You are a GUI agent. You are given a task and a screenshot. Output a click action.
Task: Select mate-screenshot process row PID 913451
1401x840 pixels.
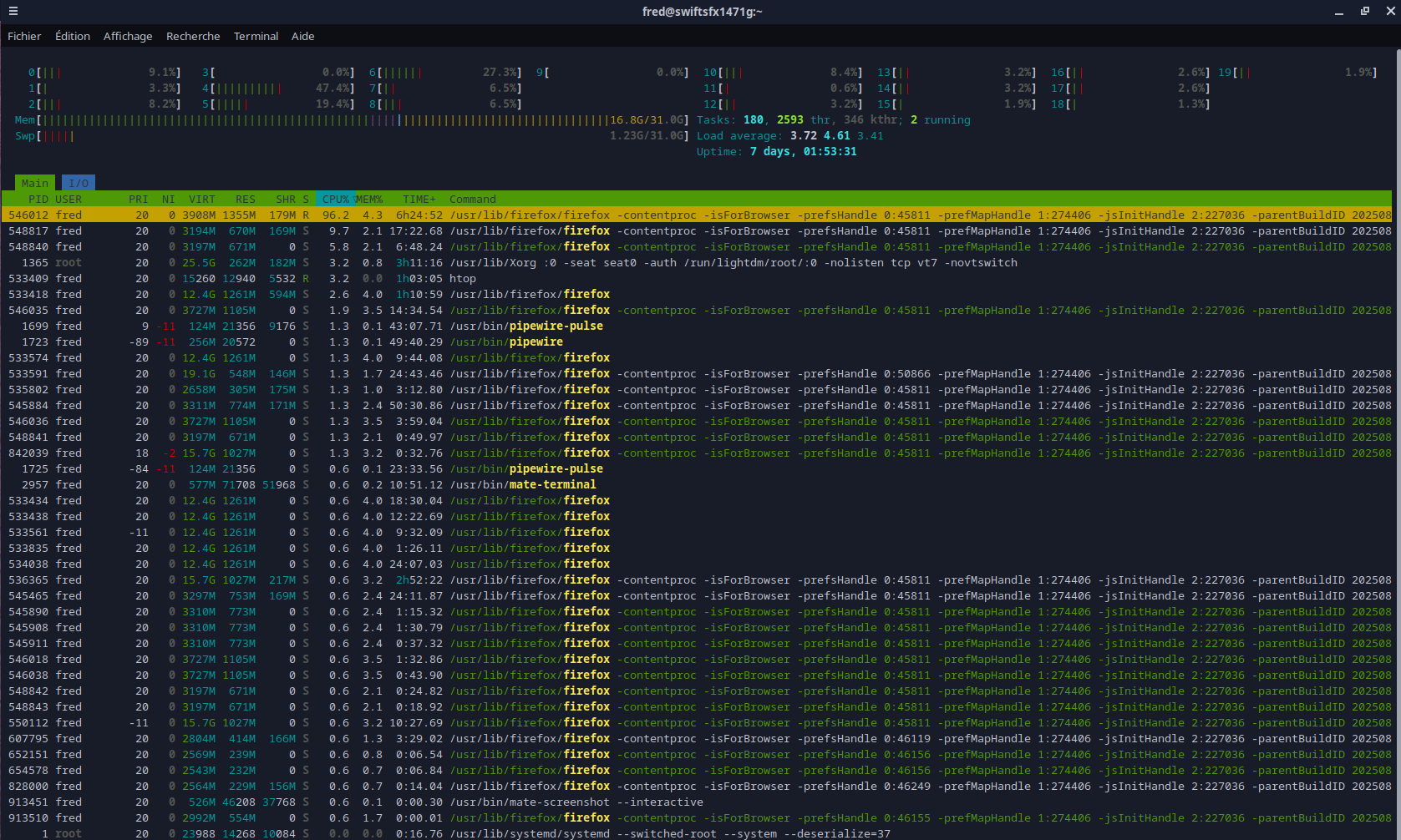pyautogui.click(x=697, y=802)
